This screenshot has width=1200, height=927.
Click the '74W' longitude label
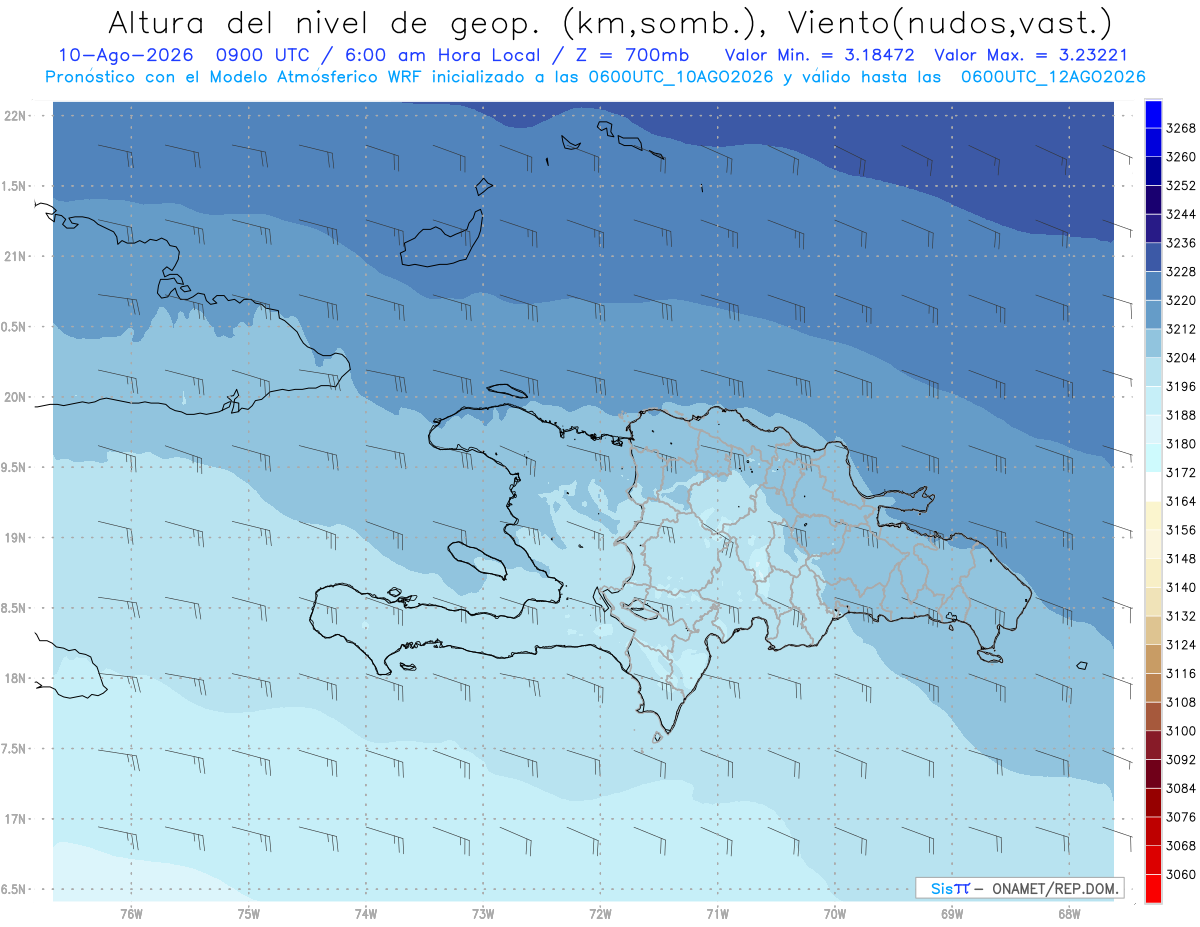point(365,914)
